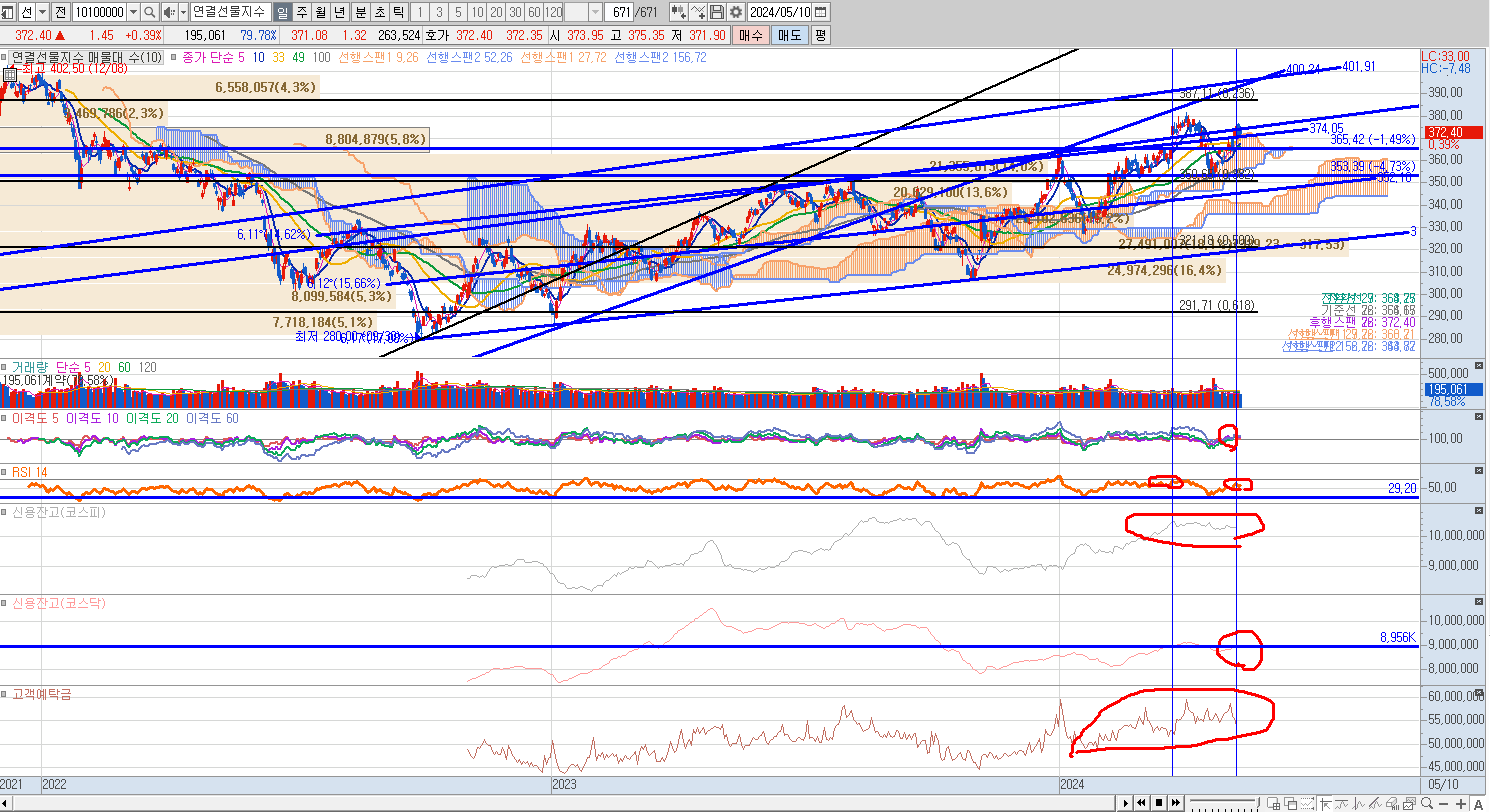Click the speaker sound alert icon
This screenshot has width=1490, height=812.
pos(169,12)
